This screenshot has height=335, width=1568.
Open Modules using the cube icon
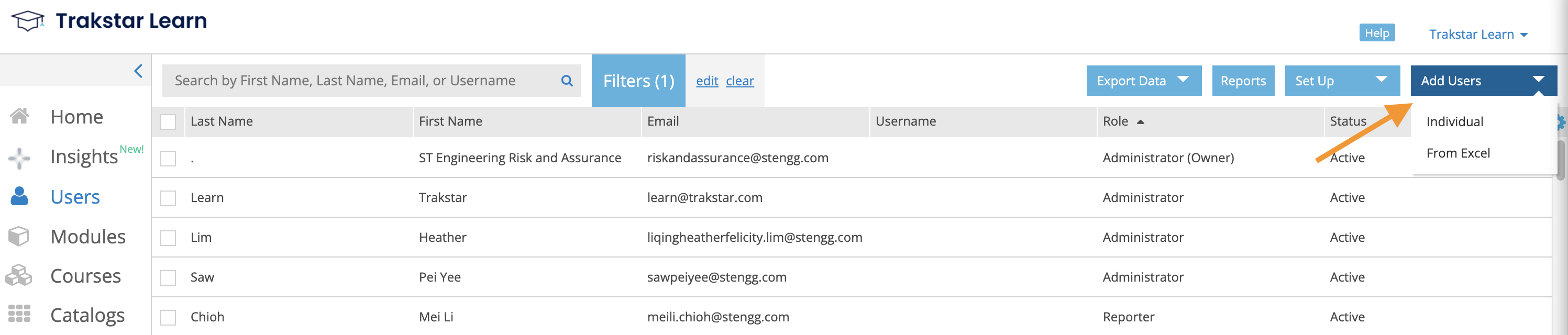[x=19, y=236]
